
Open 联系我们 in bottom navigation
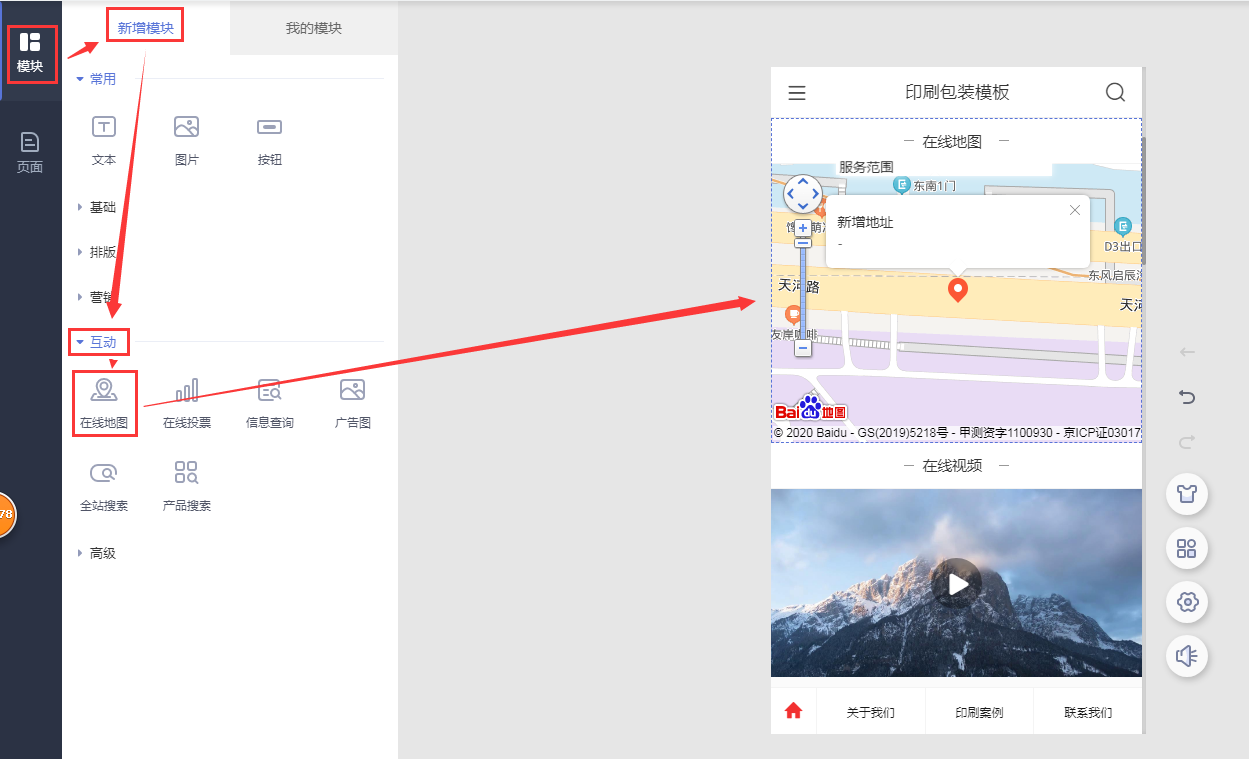tap(1088, 713)
